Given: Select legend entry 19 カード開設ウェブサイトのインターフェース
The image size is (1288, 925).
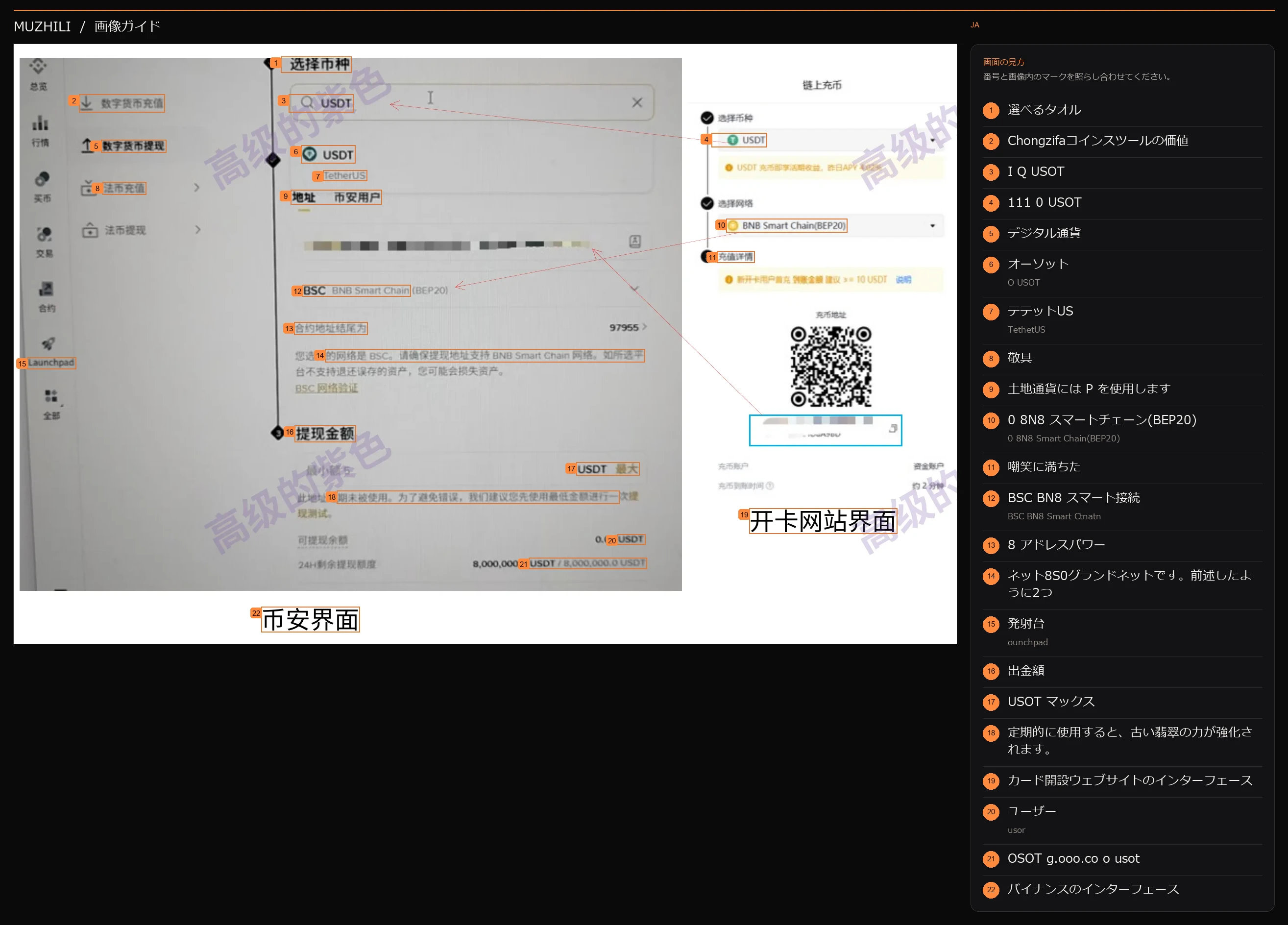Looking at the screenshot, I should [1122, 781].
